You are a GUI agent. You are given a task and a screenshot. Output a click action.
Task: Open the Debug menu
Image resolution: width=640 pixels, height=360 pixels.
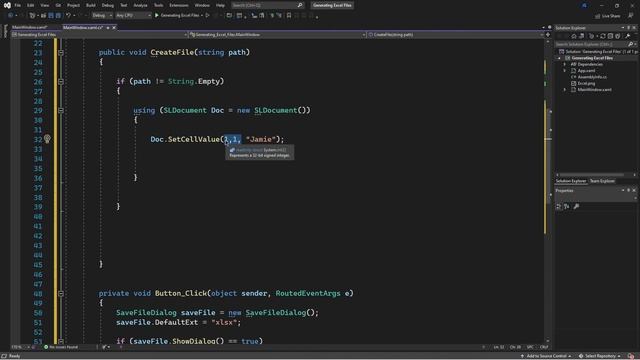108,5
